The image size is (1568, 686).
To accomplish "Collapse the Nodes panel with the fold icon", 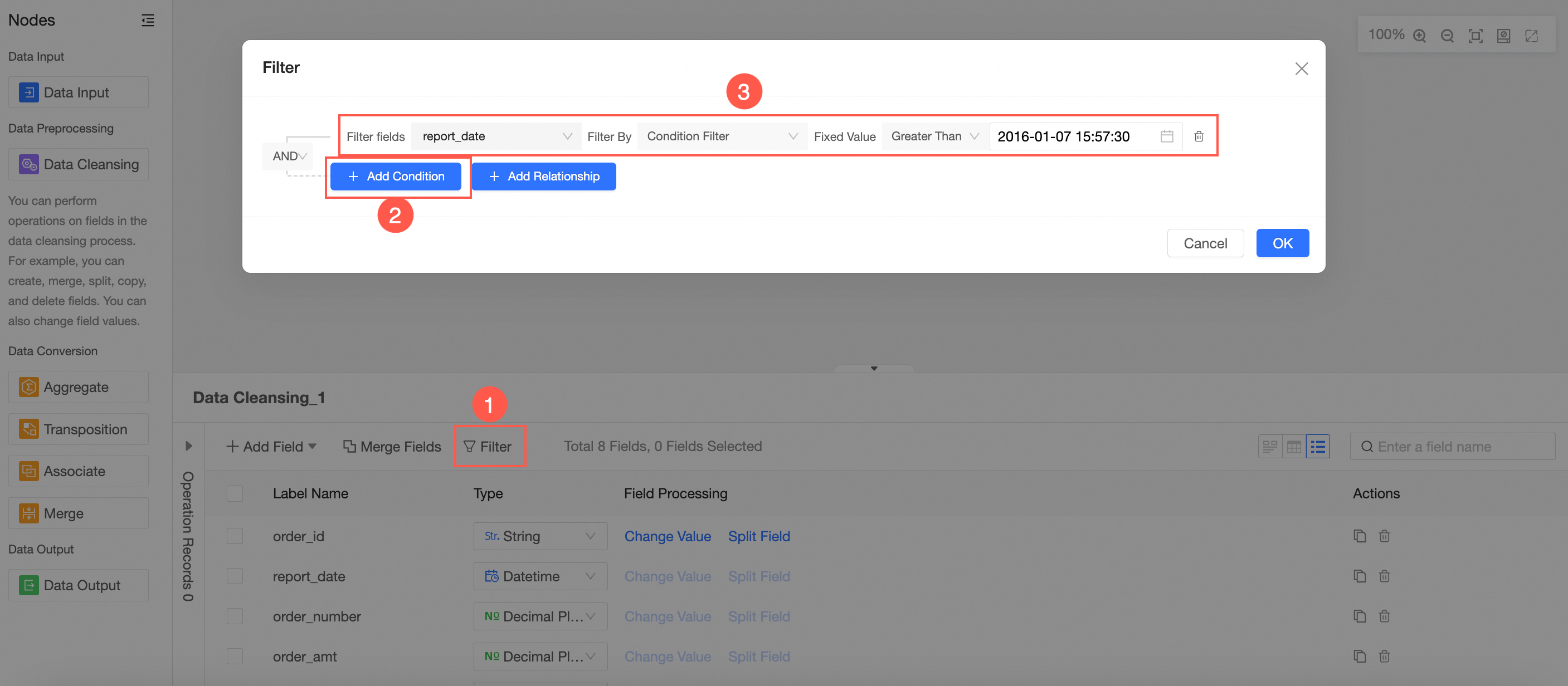I will point(148,21).
